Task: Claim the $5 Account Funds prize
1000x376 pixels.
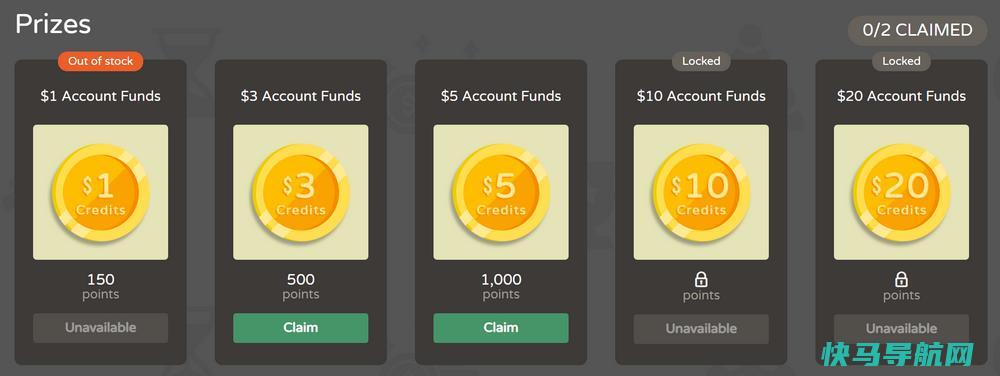Action: point(501,328)
